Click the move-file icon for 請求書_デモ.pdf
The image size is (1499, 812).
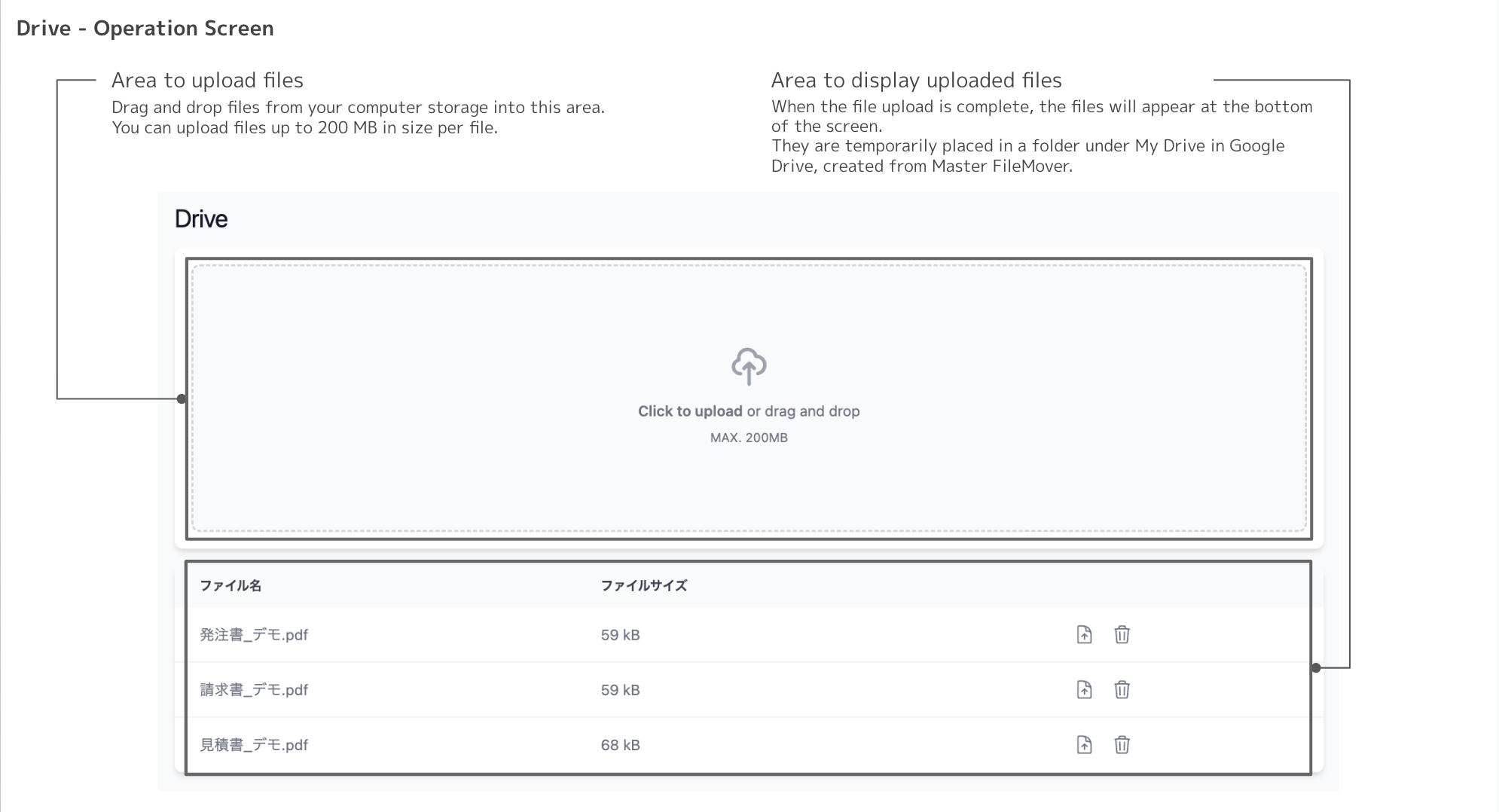click(1084, 689)
